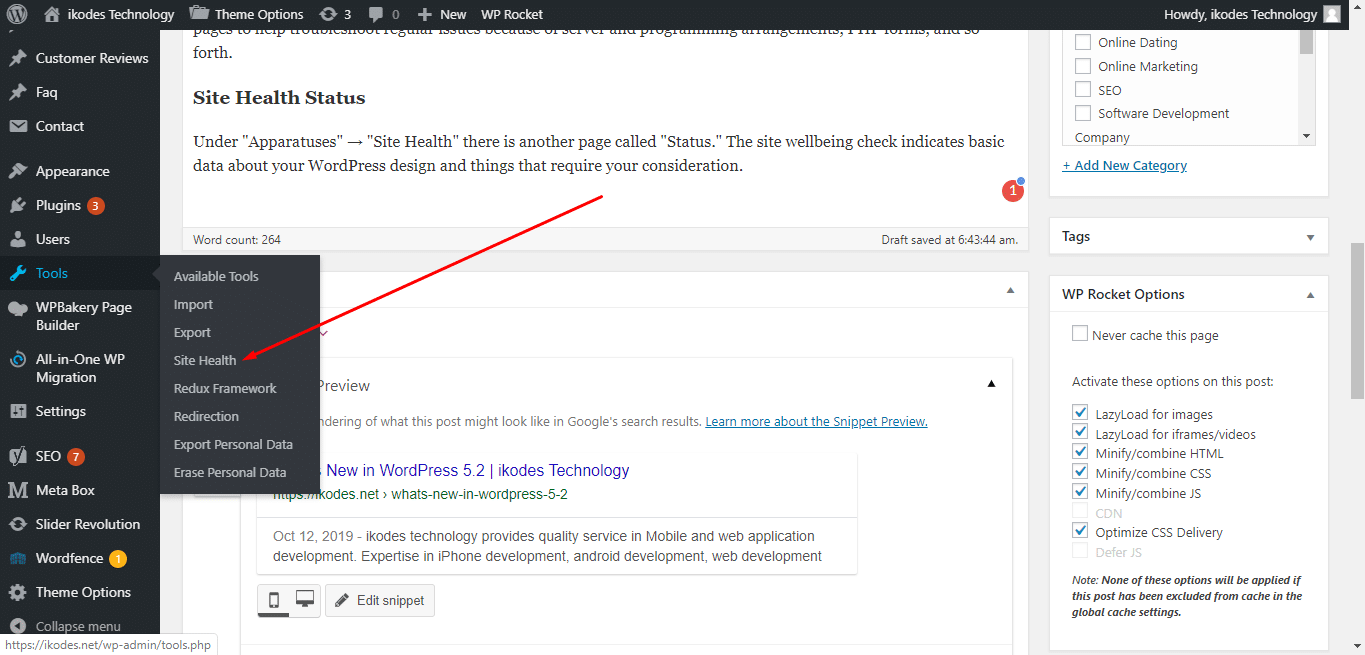Viewport: 1365px width, 655px height.
Task: Click the WordPress logo icon
Action: (16, 14)
